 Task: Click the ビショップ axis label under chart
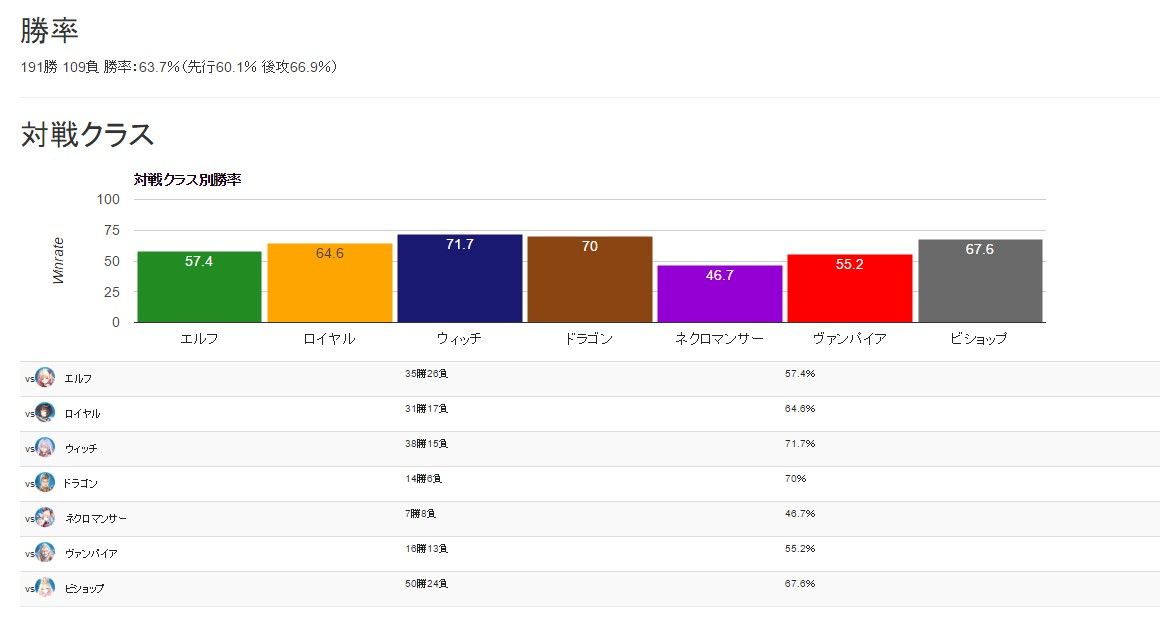tap(979, 339)
